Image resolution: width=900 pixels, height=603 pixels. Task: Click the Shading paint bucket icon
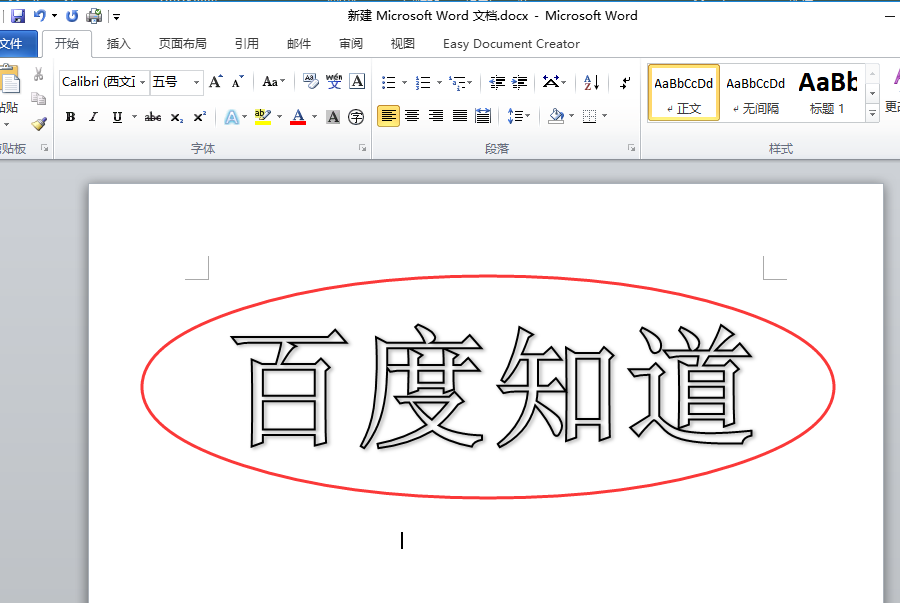pos(556,116)
